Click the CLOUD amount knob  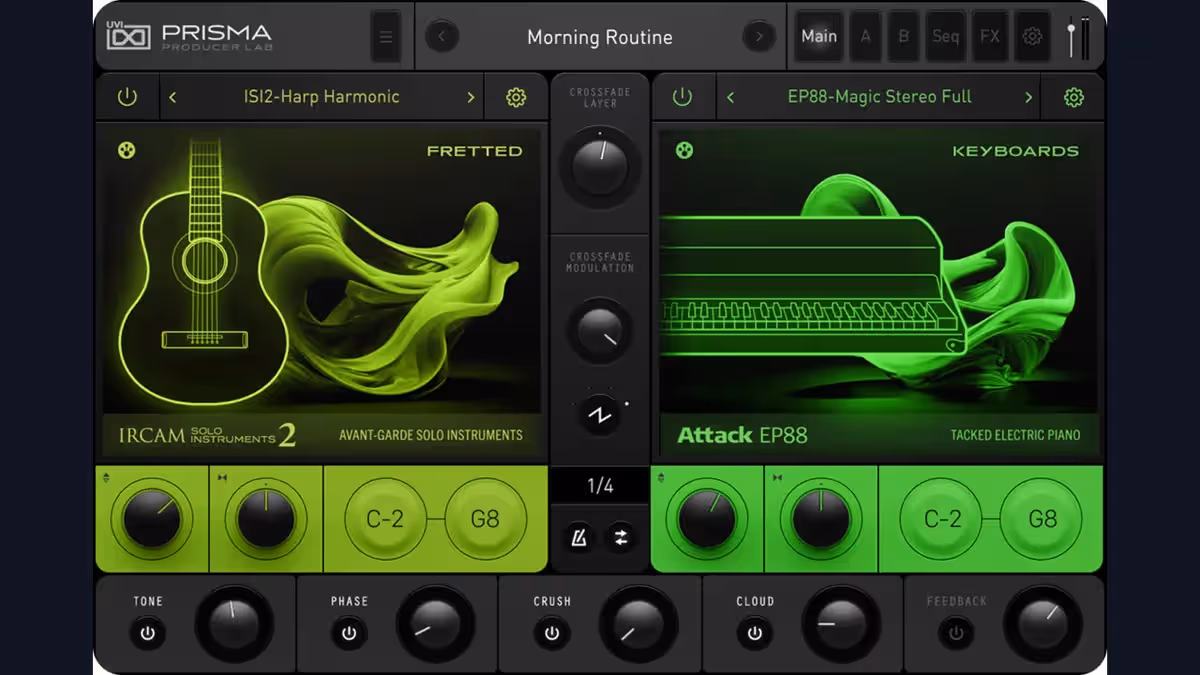[841, 624]
